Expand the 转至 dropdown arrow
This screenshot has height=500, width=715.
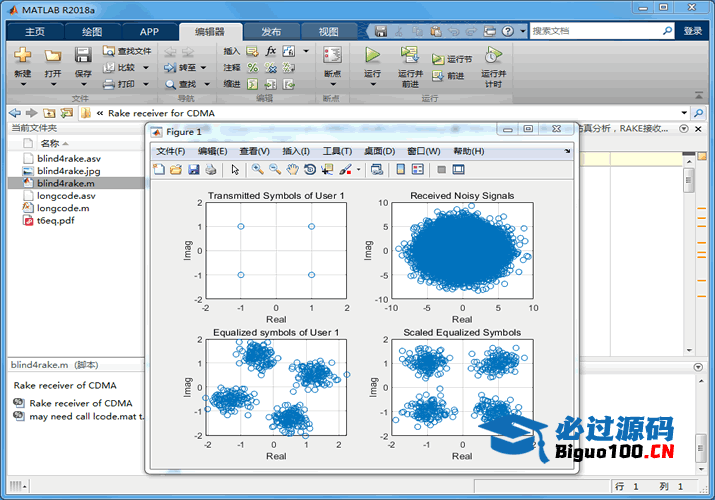[203, 67]
